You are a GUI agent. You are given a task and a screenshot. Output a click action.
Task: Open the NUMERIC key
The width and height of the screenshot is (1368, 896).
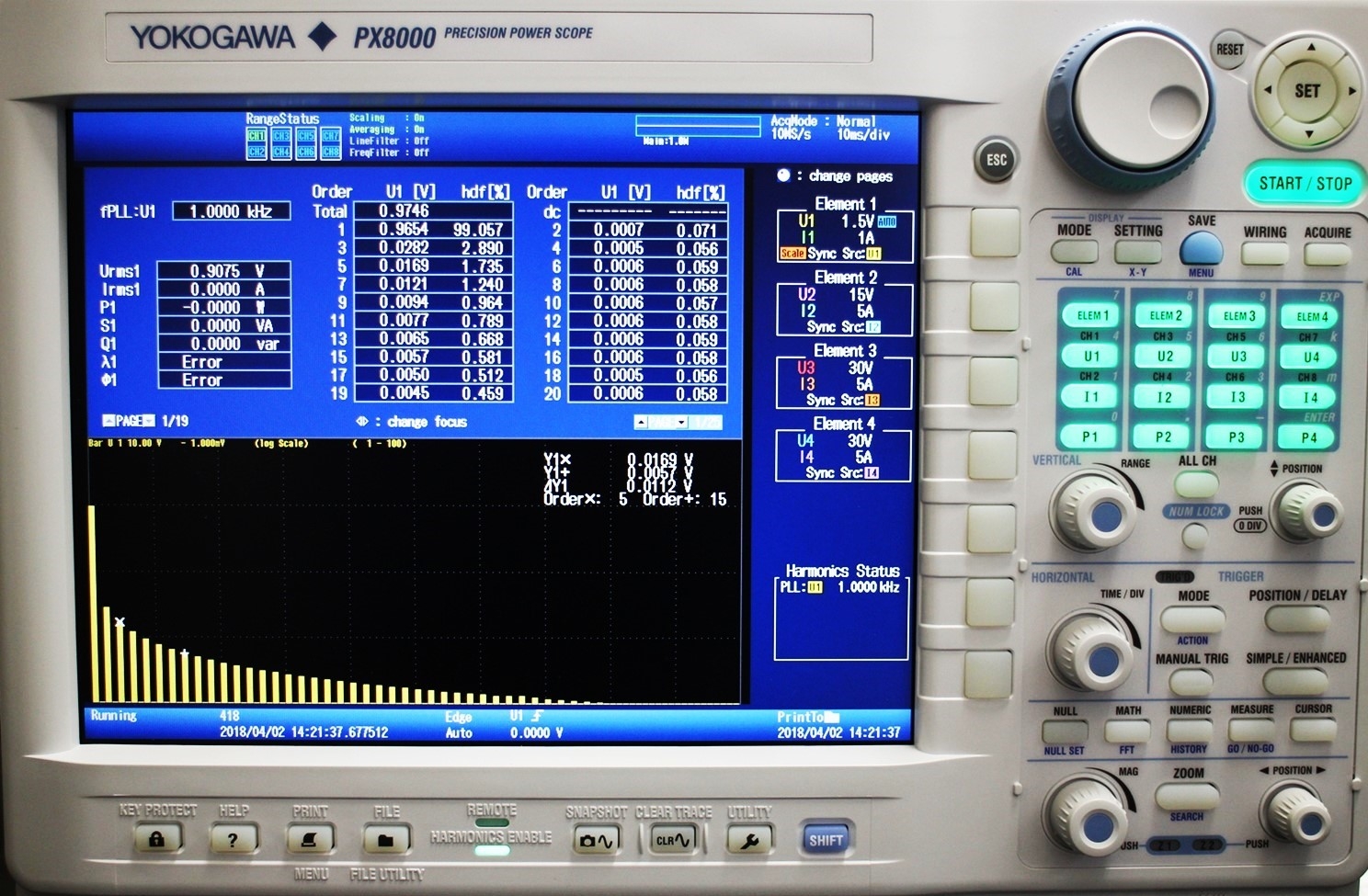(x=1190, y=731)
